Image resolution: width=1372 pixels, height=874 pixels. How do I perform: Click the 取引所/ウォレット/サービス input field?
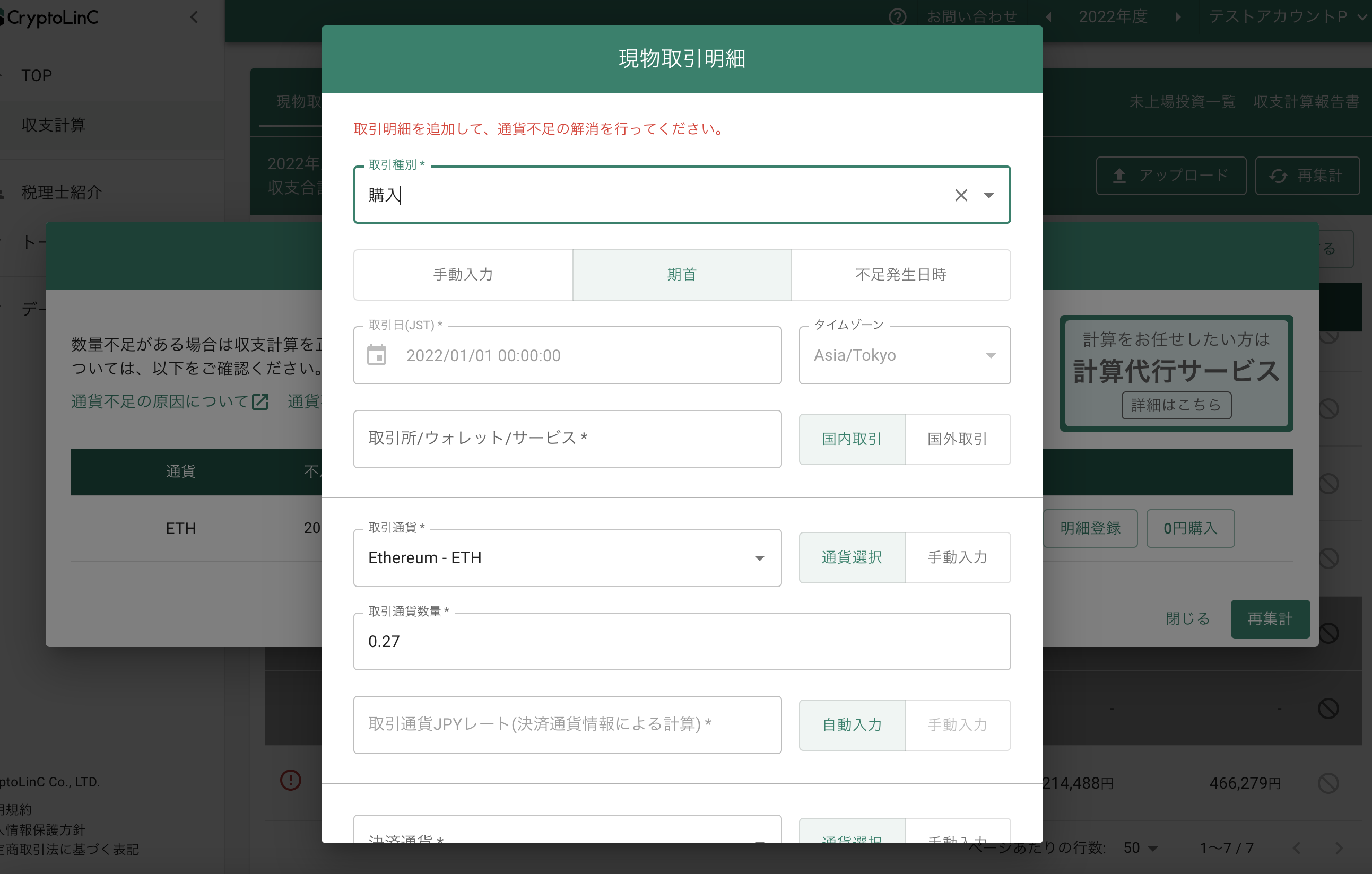pyautogui.click(x=568, y=439)
